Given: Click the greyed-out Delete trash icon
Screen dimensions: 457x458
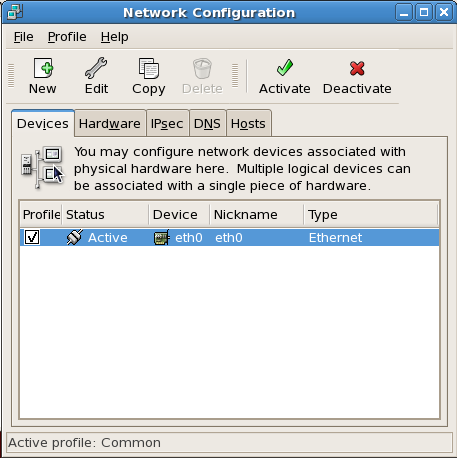Looking at the screenshot, I should [202, 68].
